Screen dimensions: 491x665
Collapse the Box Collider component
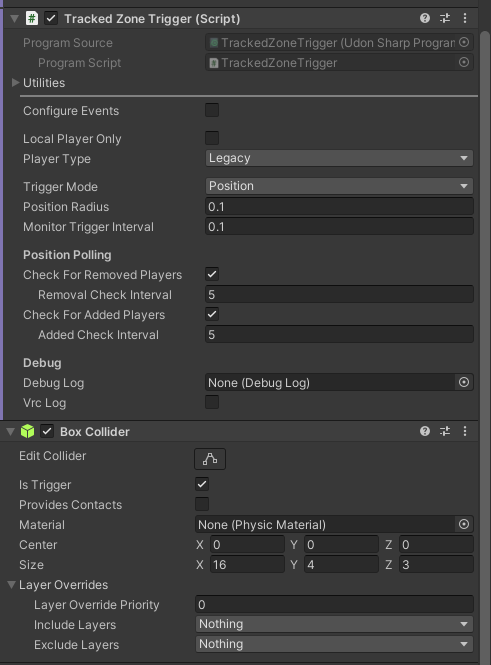click(x=10, y=432)
